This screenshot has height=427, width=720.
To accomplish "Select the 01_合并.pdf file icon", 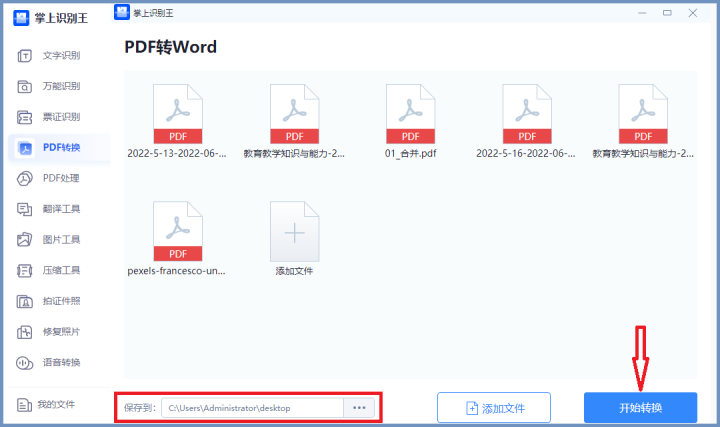I will (411, 114).
